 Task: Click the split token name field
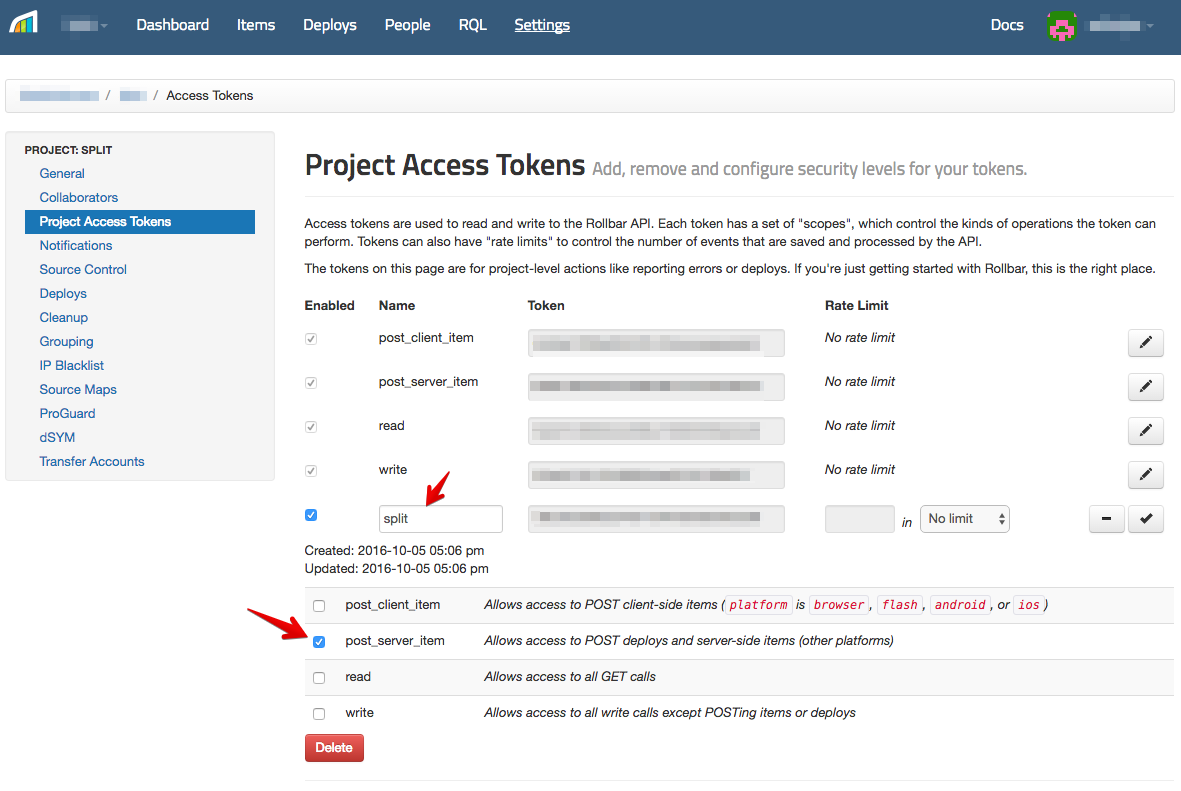440,519
